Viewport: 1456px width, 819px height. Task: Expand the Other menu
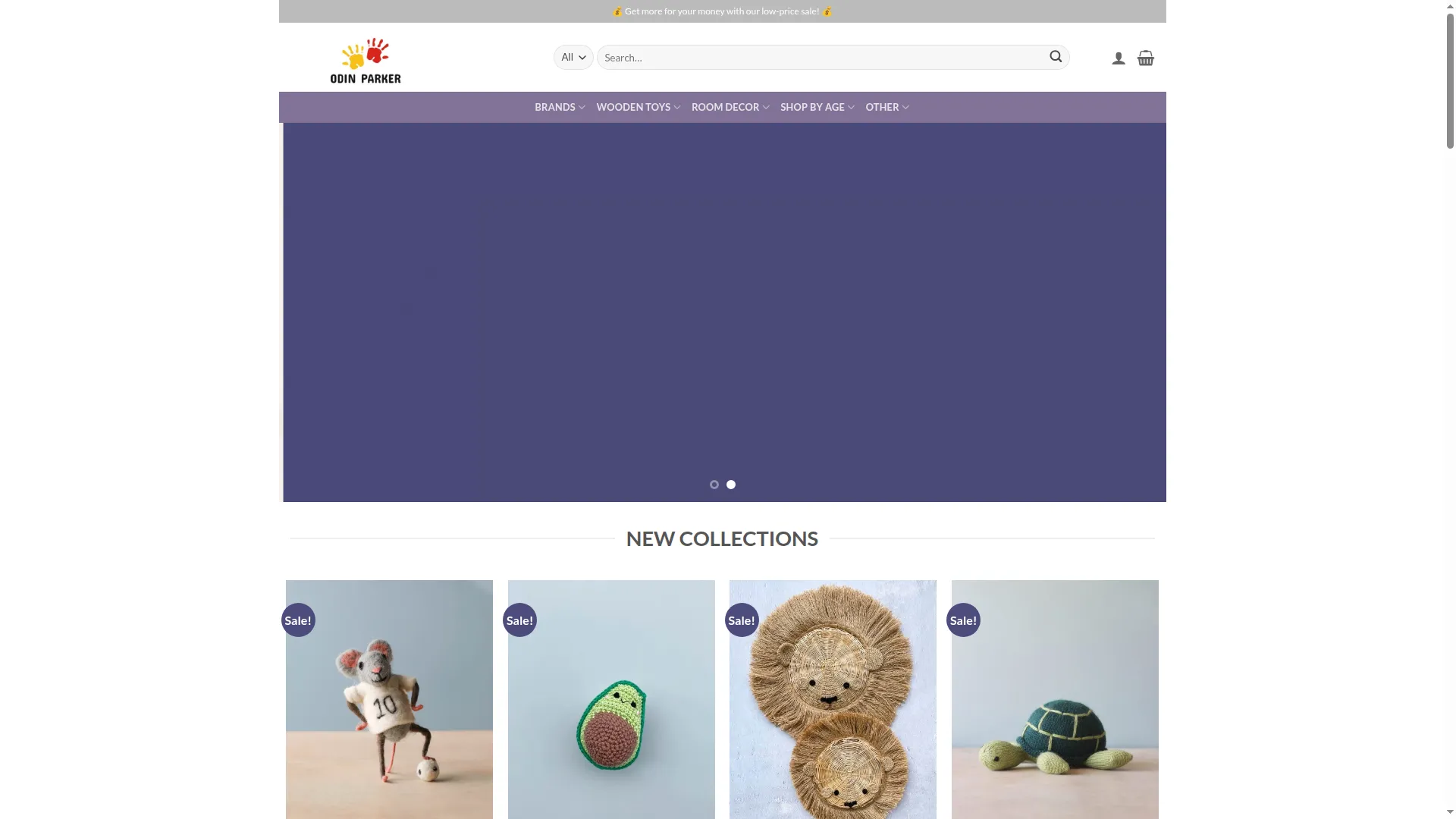(x=887, y=107)
